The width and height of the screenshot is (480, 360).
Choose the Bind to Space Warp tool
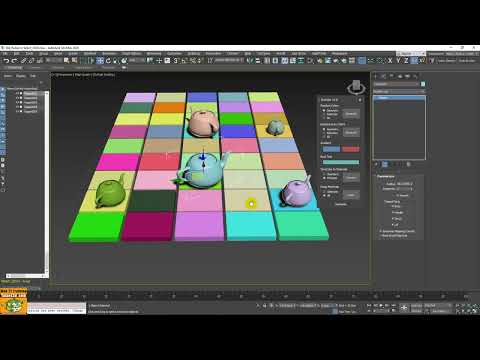tap(39, 61)
